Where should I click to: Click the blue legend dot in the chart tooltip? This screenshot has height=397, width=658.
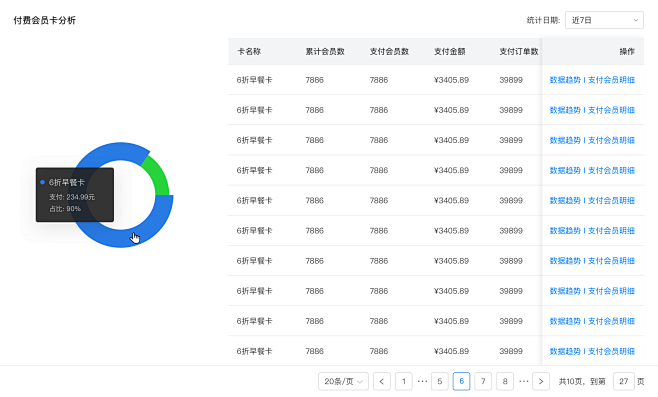tap(42, 182)
